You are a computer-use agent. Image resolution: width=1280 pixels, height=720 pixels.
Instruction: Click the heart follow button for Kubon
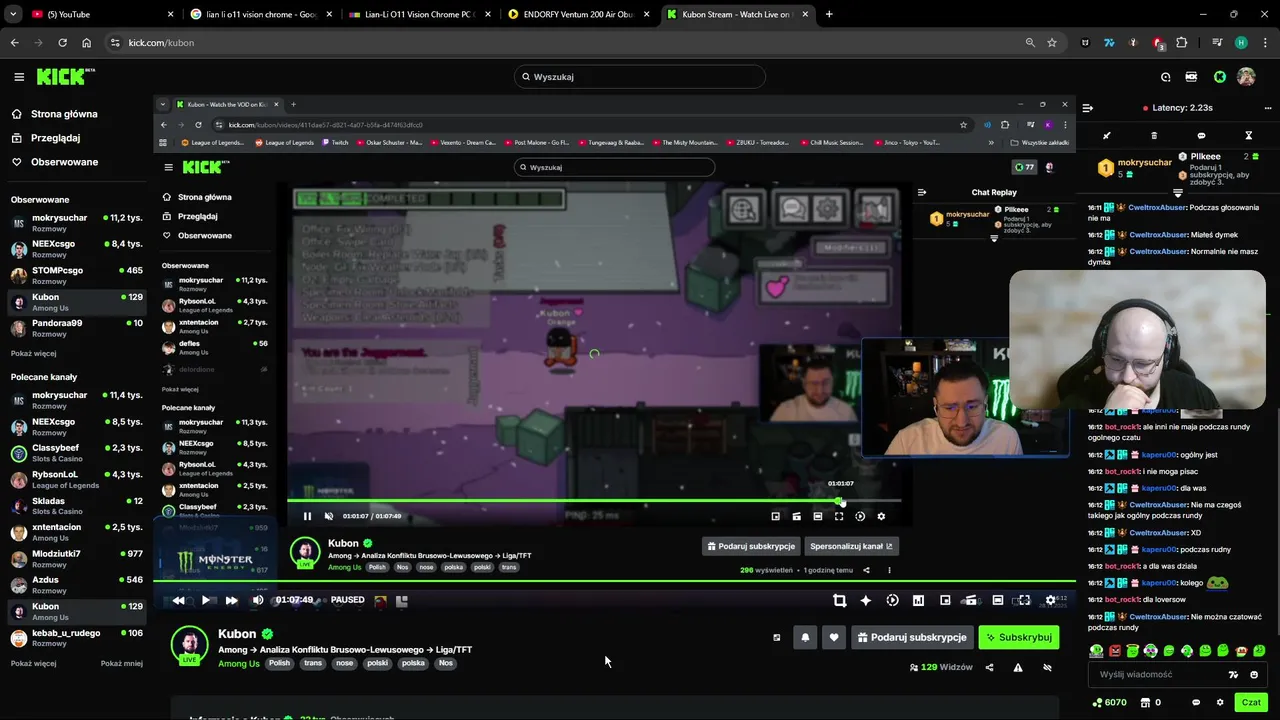point(834,637)
